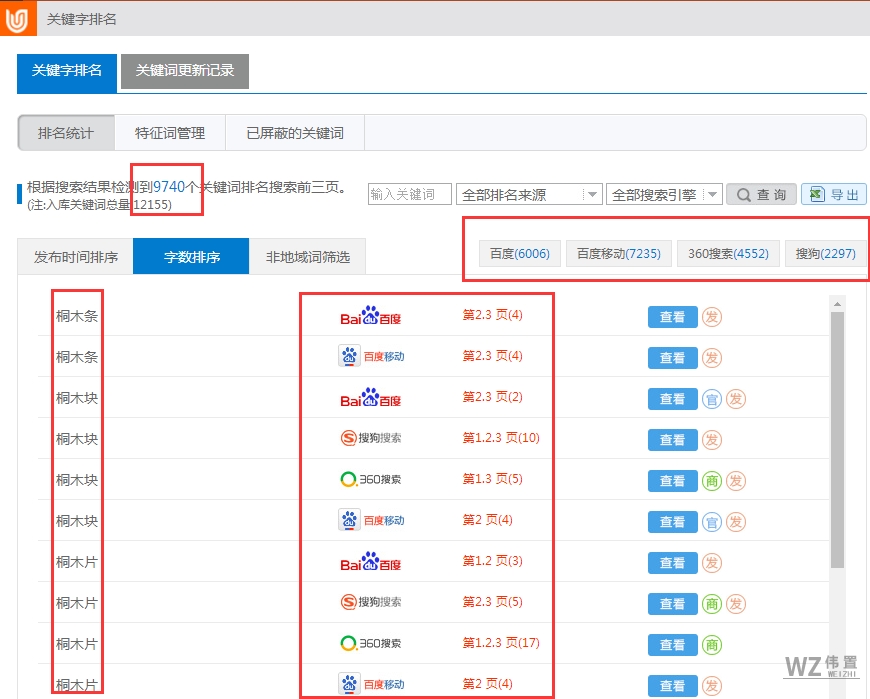870x699 pixels.
Task: Click the 百度(6006) link
Action: (x=518, y=253)
